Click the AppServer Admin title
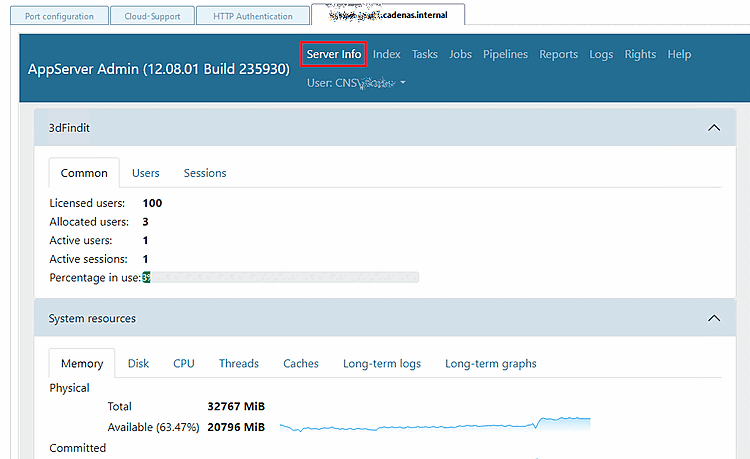 click(x=158, y=69)
